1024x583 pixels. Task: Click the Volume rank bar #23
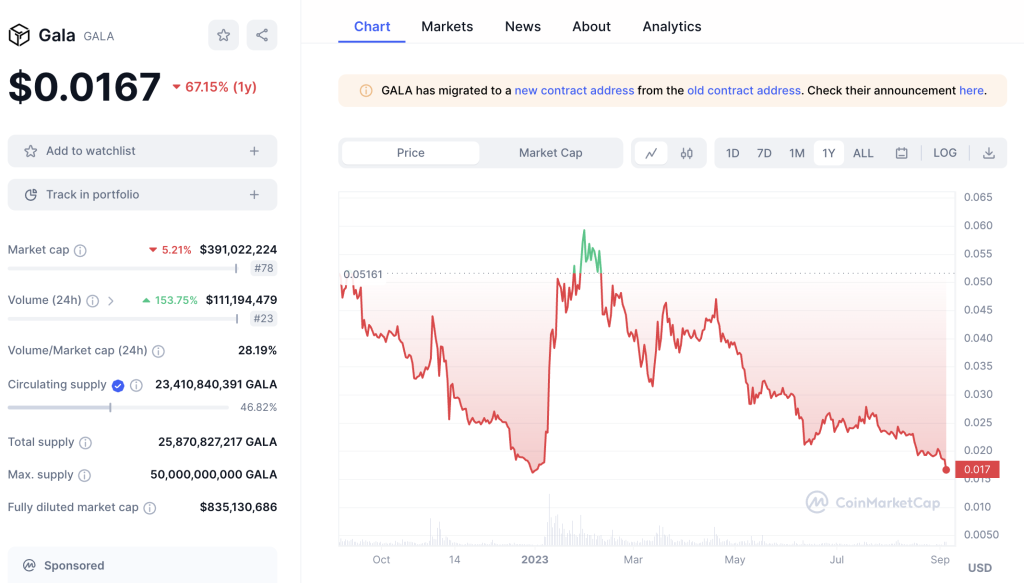122,319
